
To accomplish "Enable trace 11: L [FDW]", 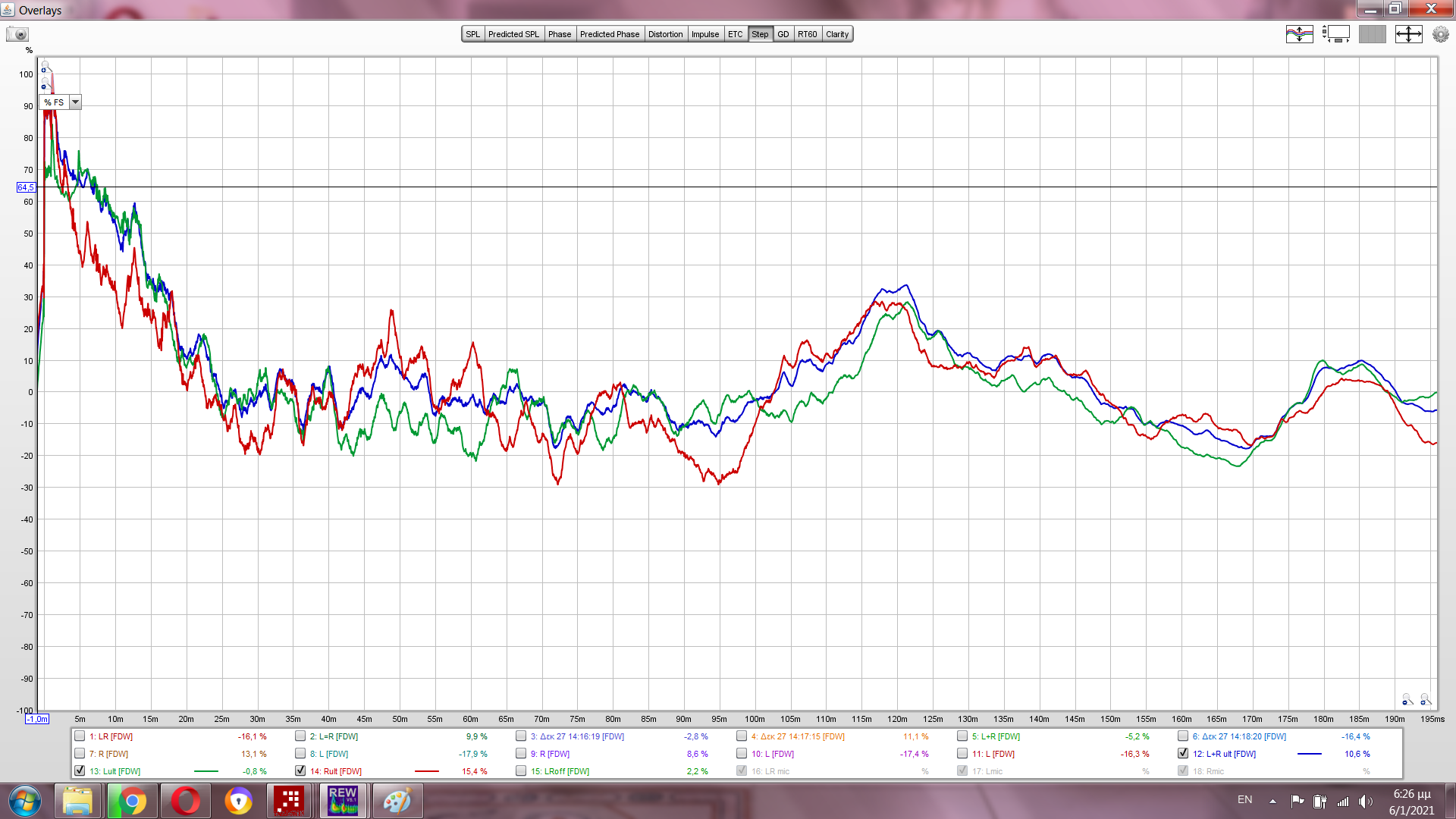I will tap(962, 753).
